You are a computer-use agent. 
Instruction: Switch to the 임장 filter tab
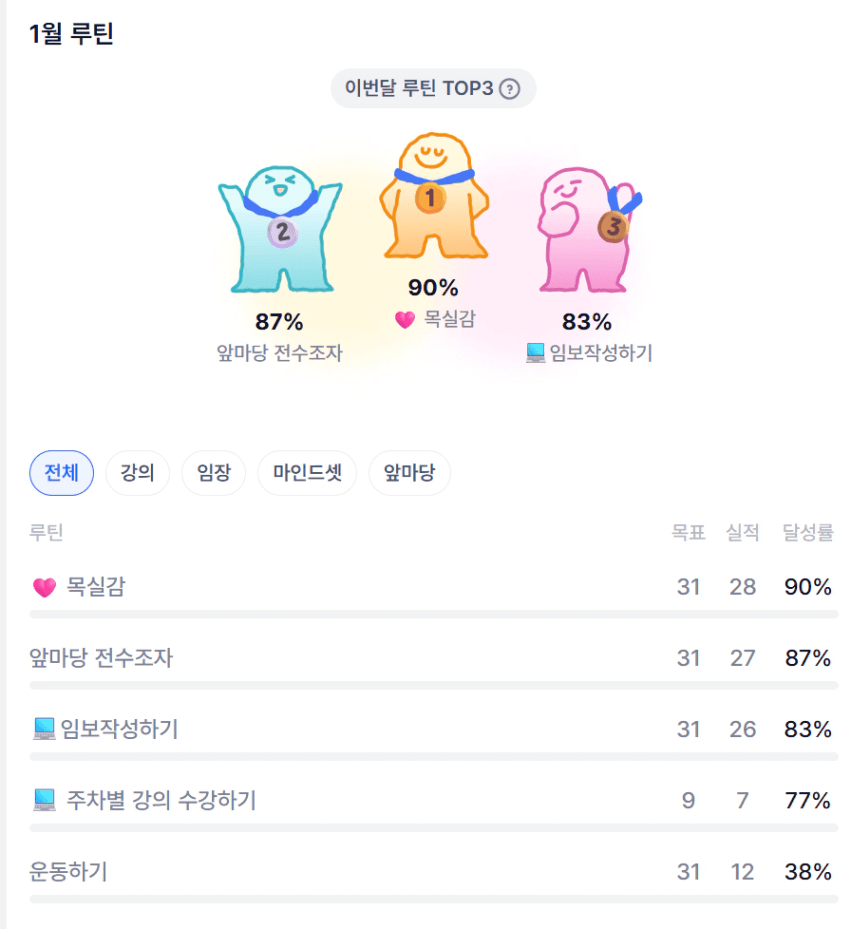pyautogui.click(x=213, y=473)
